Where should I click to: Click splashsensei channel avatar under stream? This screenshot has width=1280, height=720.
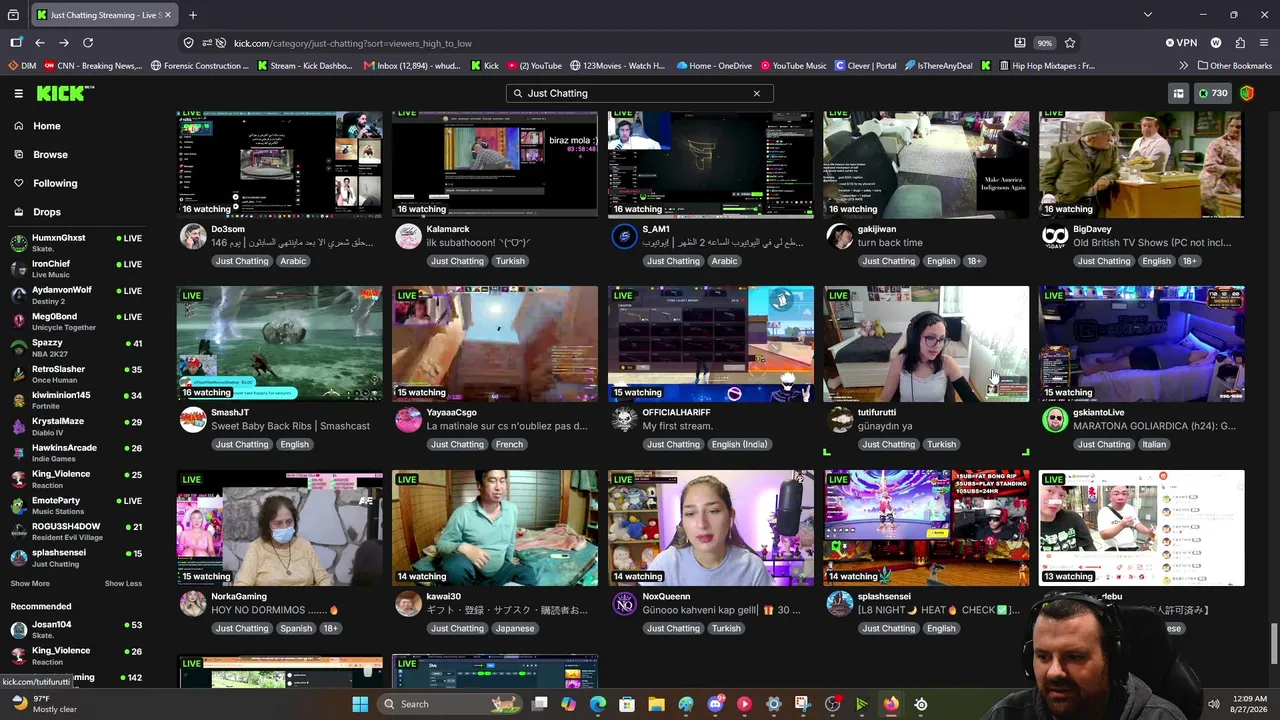[x=840, y=604]
